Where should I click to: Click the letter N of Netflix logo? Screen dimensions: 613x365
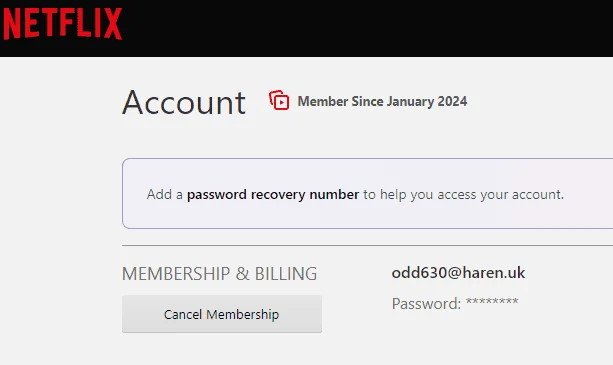point(12,24)
